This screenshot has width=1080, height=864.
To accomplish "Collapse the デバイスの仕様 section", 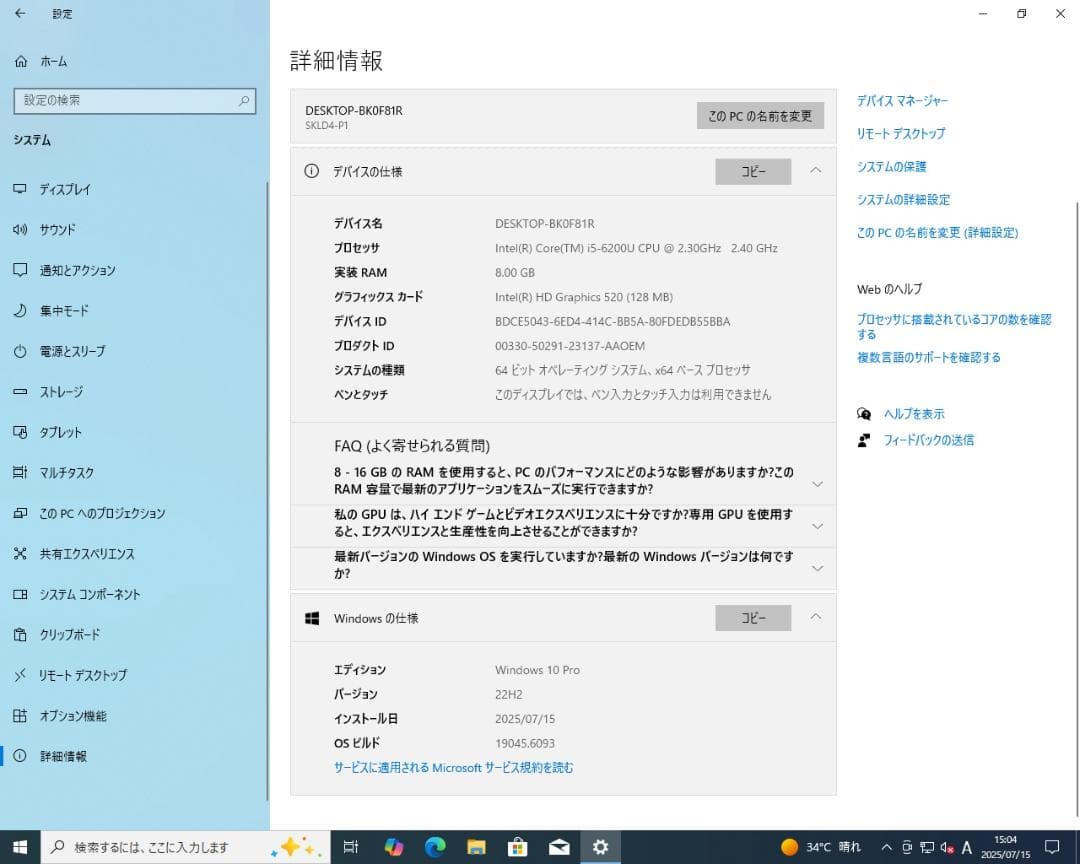I will point(815,171).
